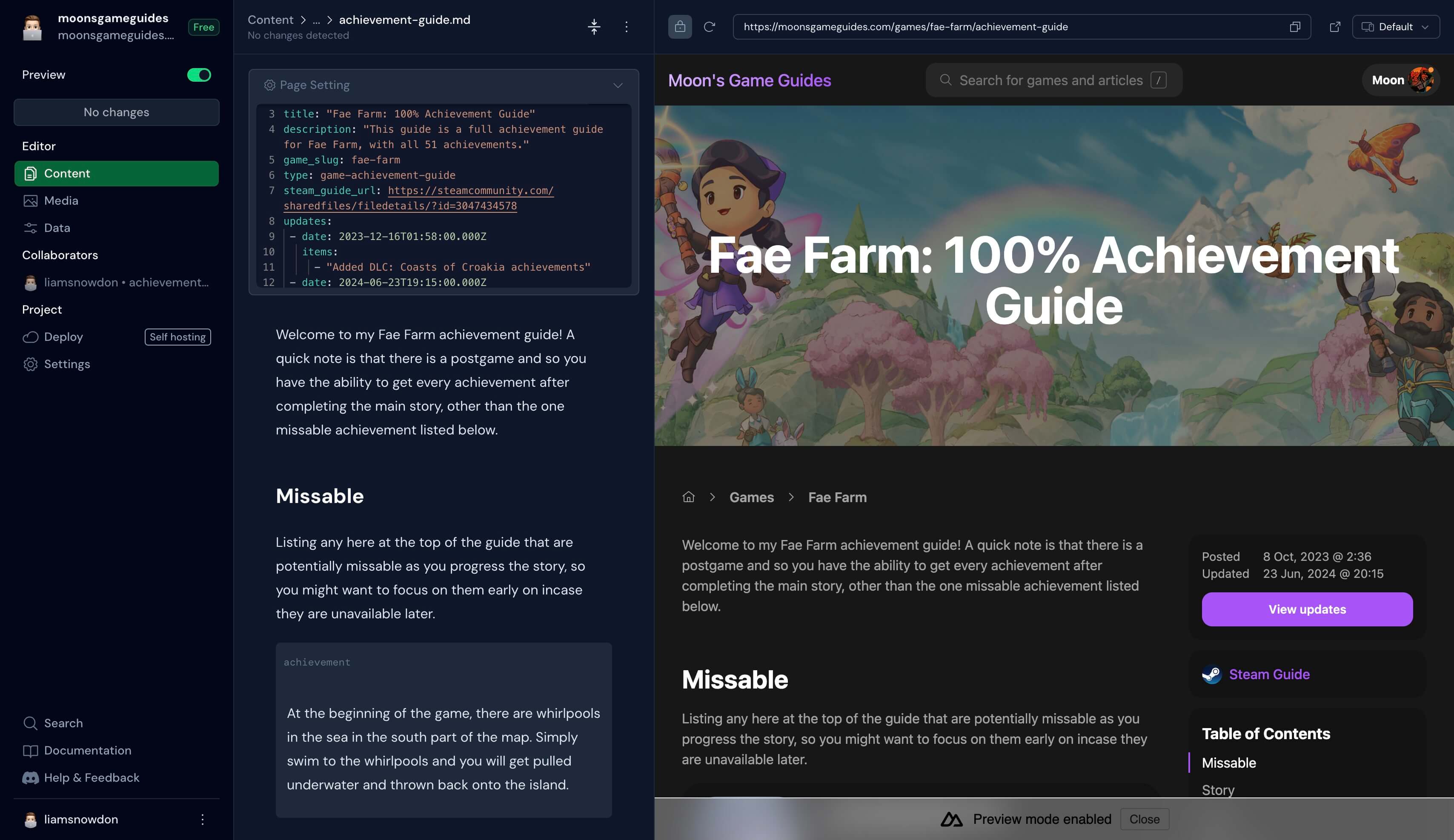
Task: Click the View updates button
Action: coord(1308,609)
